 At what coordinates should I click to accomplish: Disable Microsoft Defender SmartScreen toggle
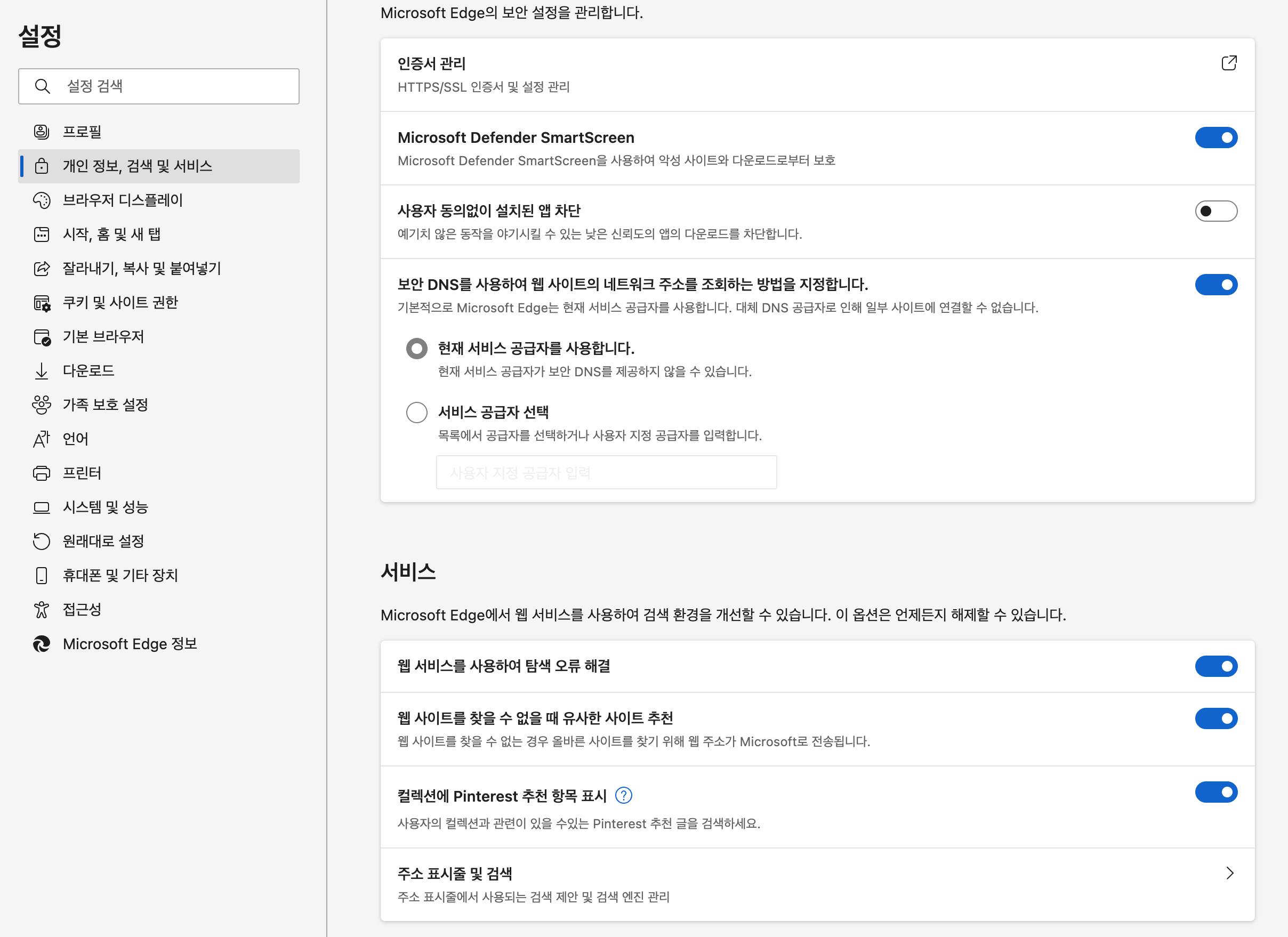click(1216, 138)
